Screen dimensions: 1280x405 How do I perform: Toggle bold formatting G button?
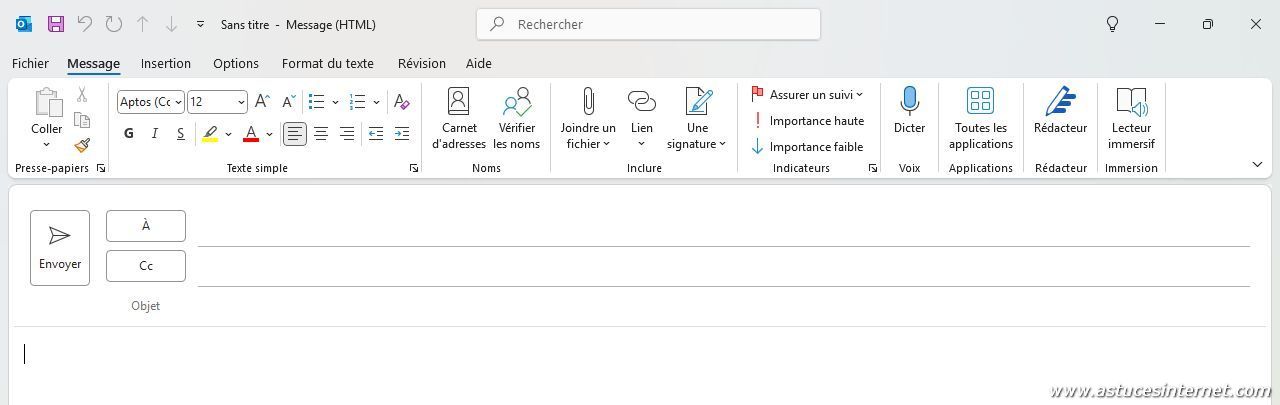click(128, 134)
